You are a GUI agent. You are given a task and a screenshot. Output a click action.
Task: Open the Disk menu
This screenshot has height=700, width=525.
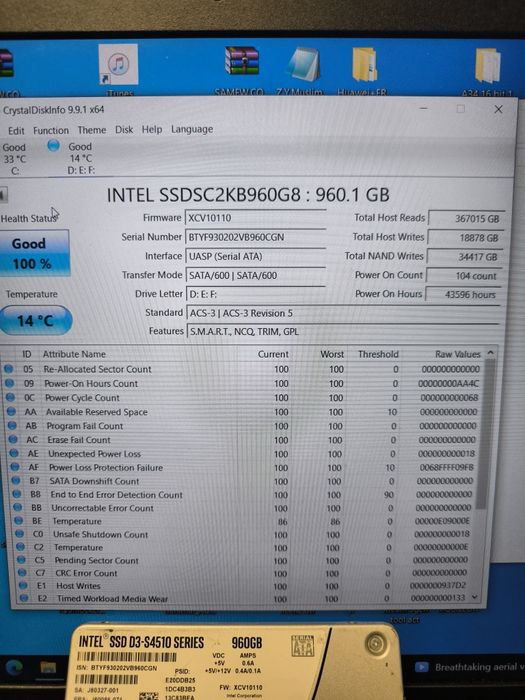pyautogui.click(x=124, y=129)
